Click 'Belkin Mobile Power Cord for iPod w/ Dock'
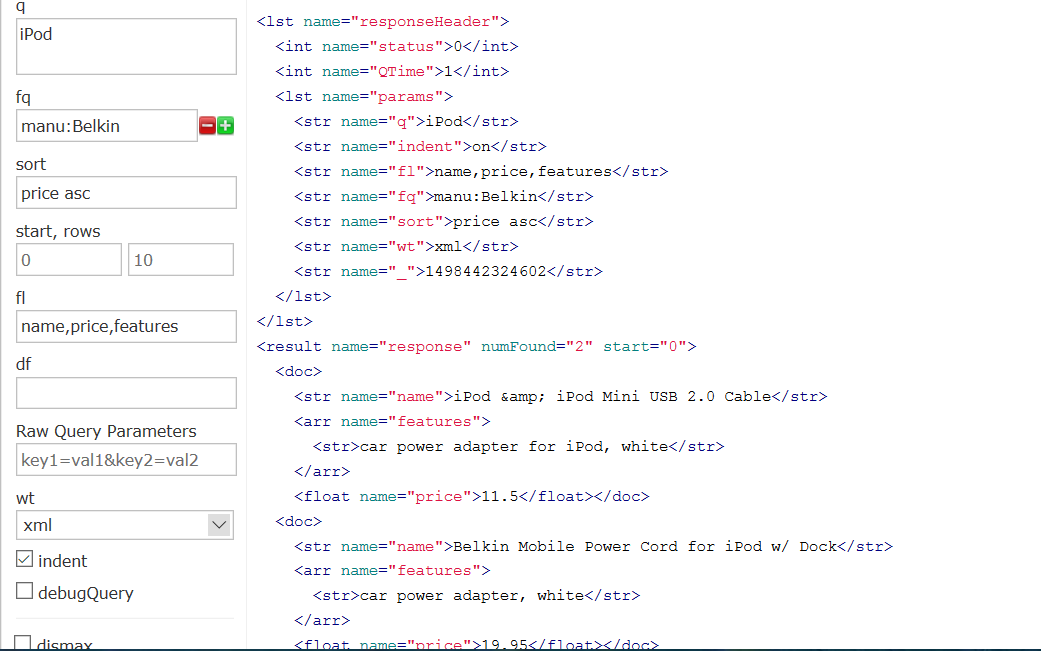Image resolution: width=1041 pixels, height=651 pixels. coord(645,546)
